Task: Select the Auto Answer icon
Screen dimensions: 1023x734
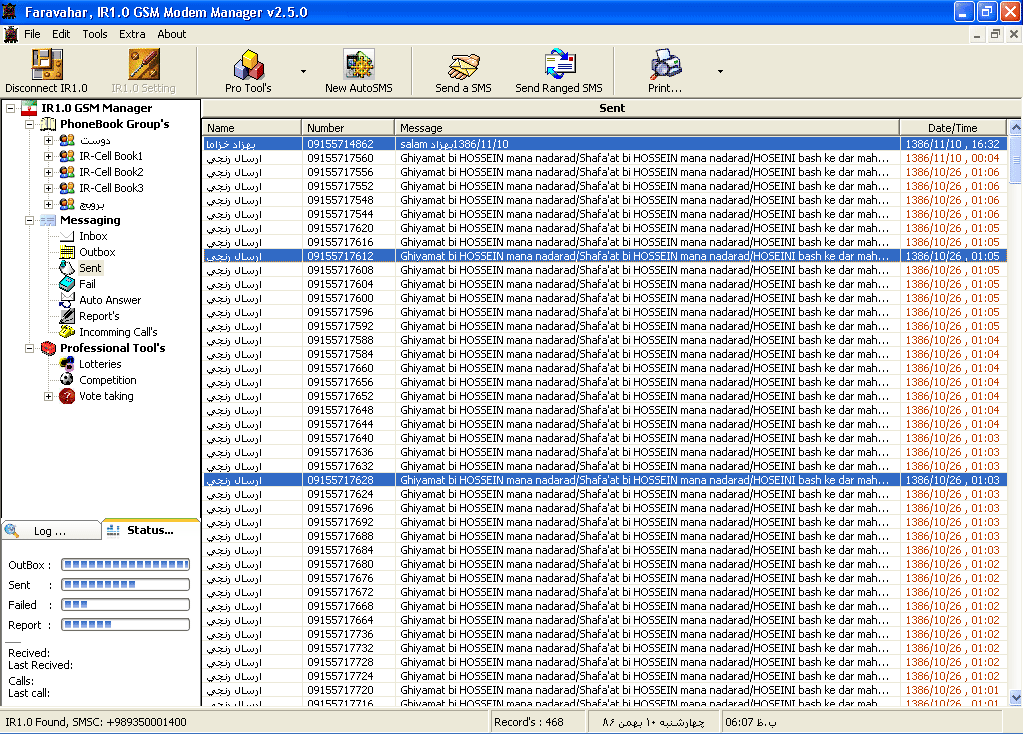Action: (x=67, y=299)
